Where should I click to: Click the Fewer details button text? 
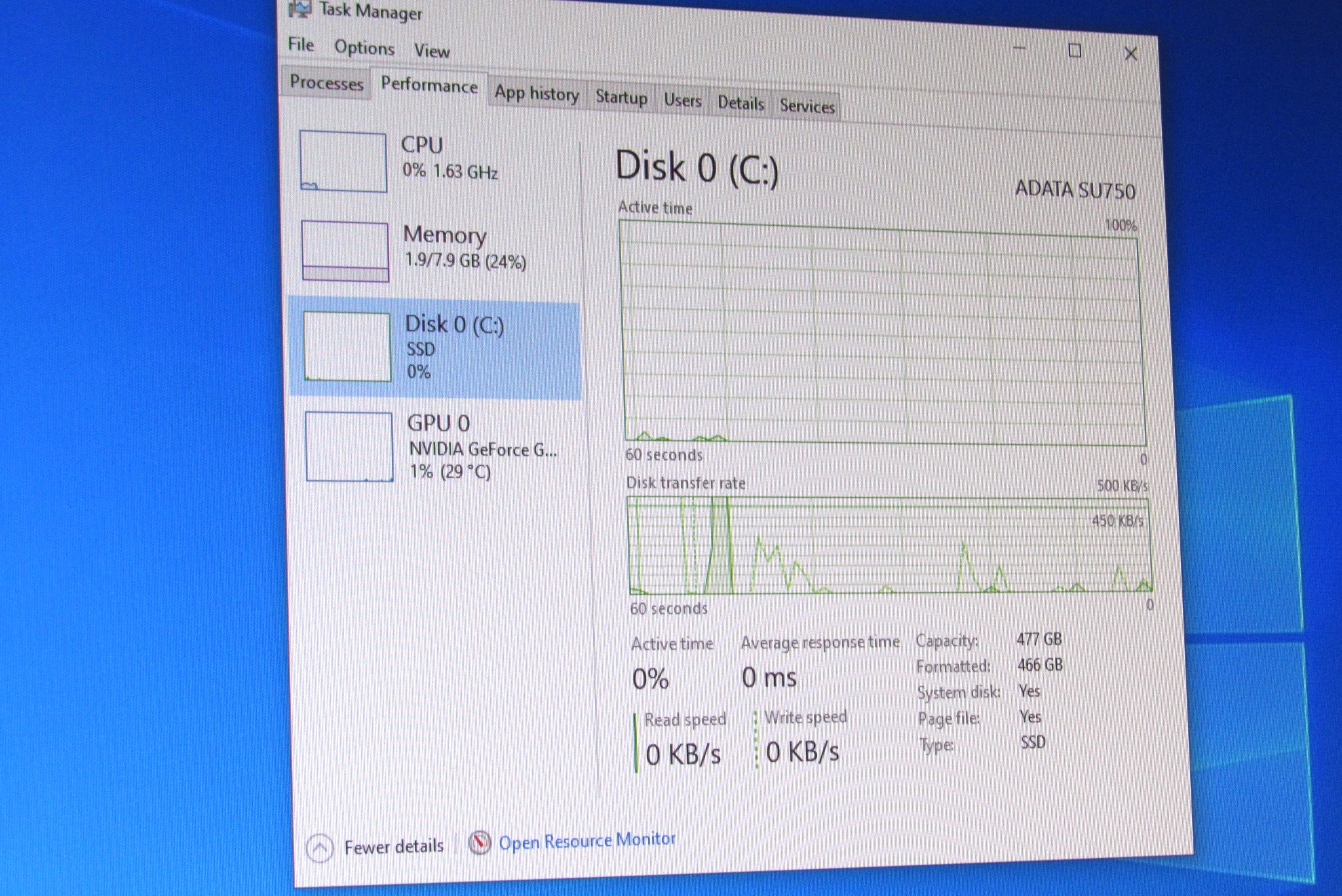pos(394,847)
